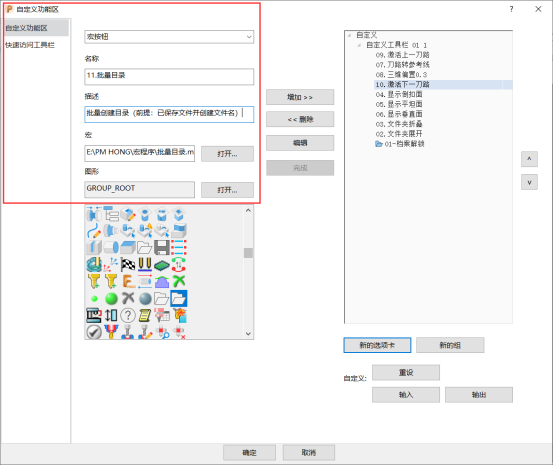Choose the green X cross icon
Viewport: 554px width, 466px height.
tap(179, 281)
